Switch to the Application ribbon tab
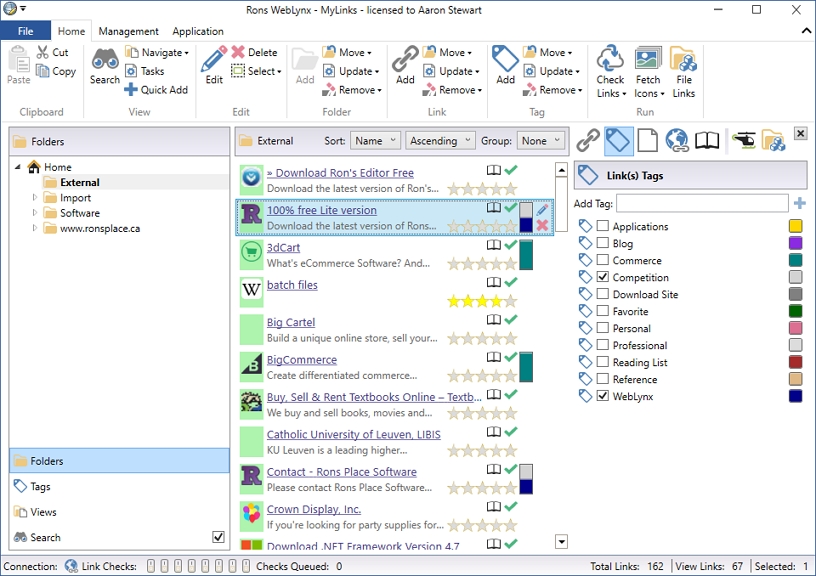This screenshot has height=576, width=816. point(198,31)
